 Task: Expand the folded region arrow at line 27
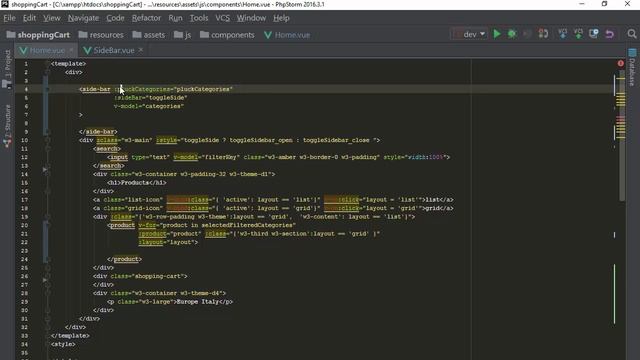tap(45, 280)
